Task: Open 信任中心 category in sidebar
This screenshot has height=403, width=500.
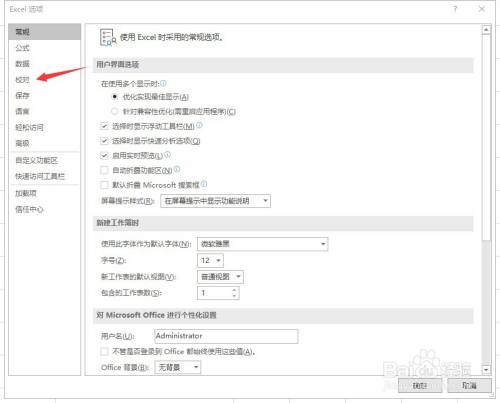Action: 45,209
